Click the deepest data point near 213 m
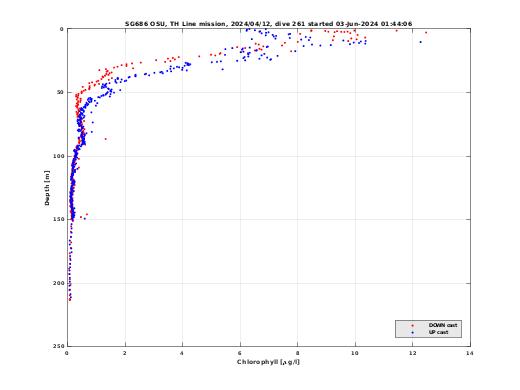The image size is (520, 390). click(x=70, y=300)
